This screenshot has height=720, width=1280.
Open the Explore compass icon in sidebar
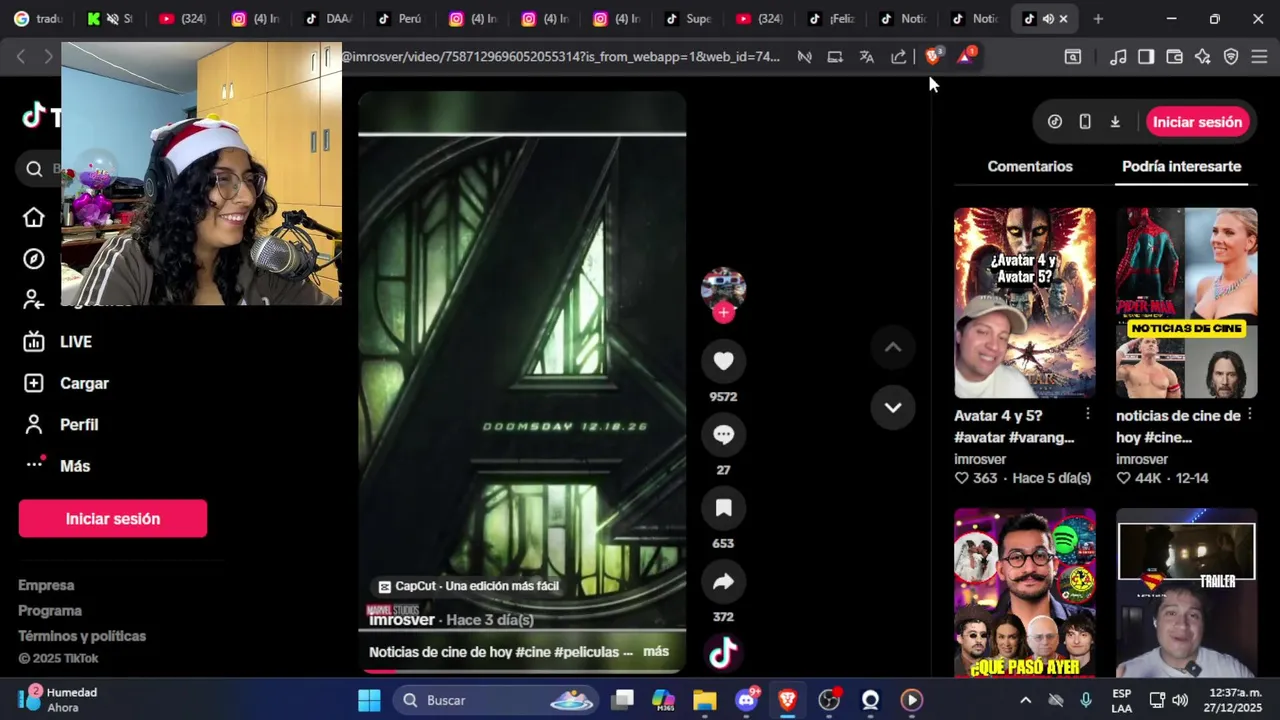(x=34, y=259)
